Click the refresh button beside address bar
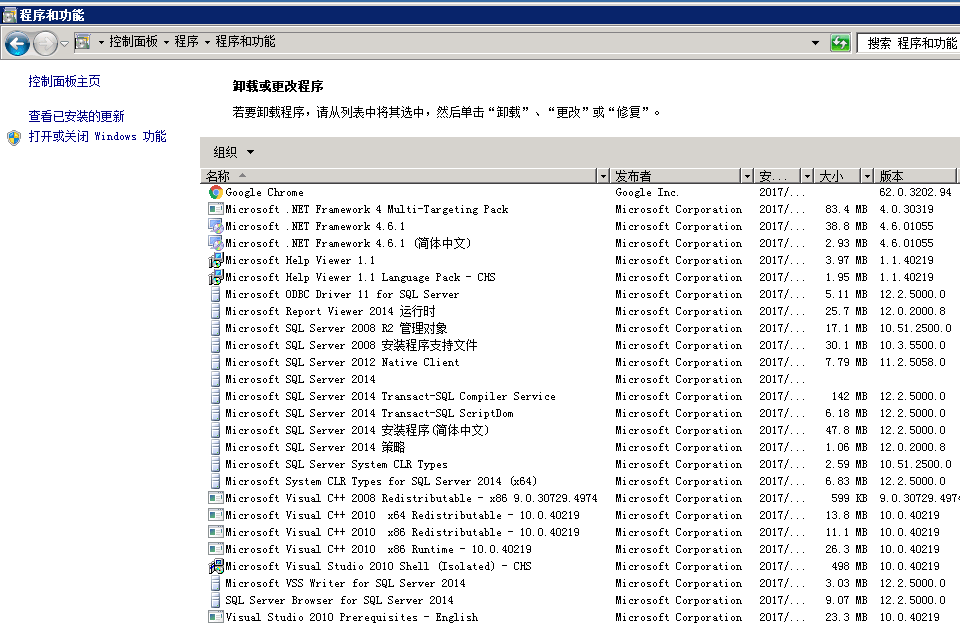This screenshot has height=630, width=960. 840,43
